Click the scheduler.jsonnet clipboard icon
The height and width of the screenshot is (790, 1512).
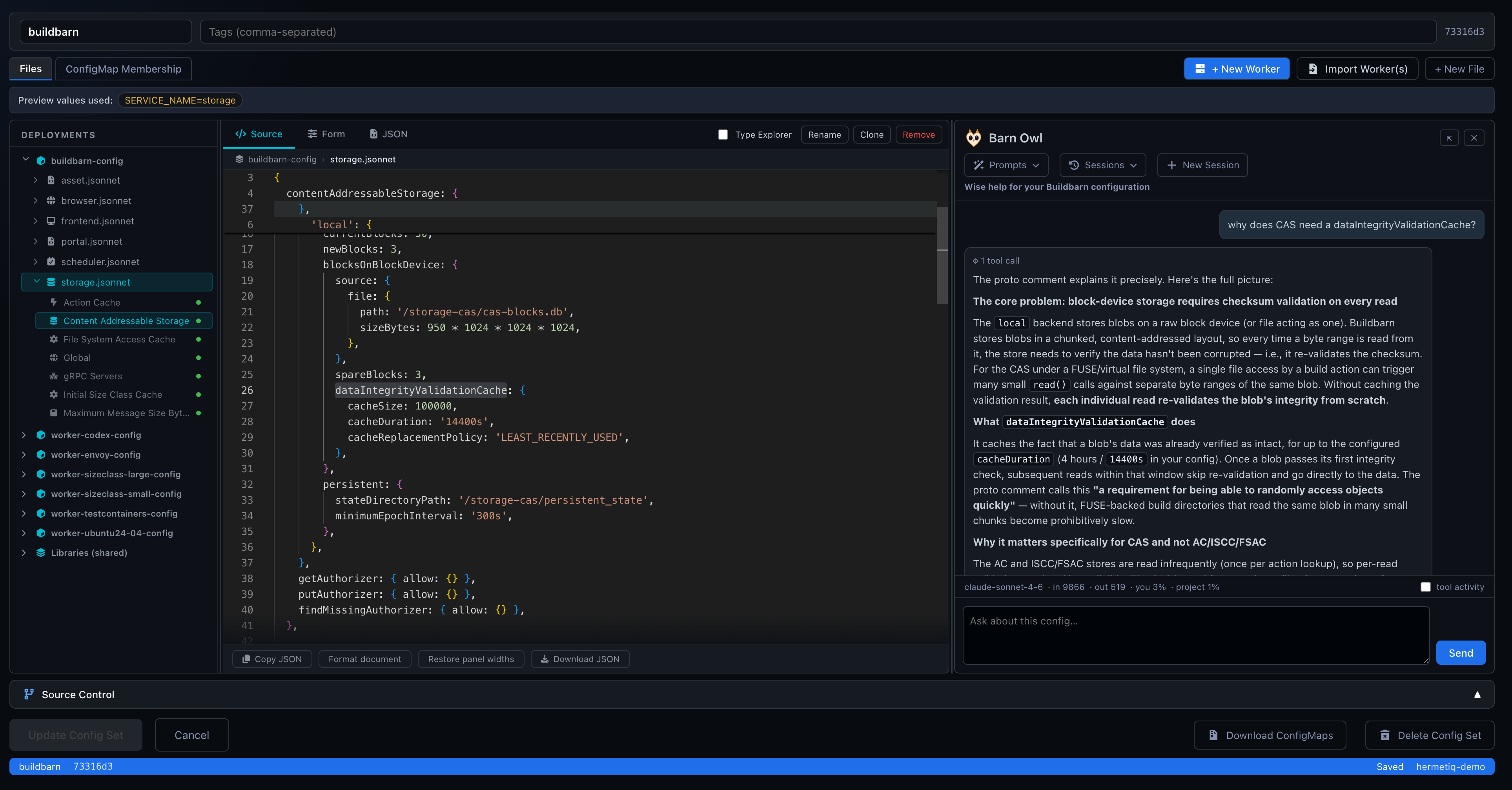click(51, 262)
